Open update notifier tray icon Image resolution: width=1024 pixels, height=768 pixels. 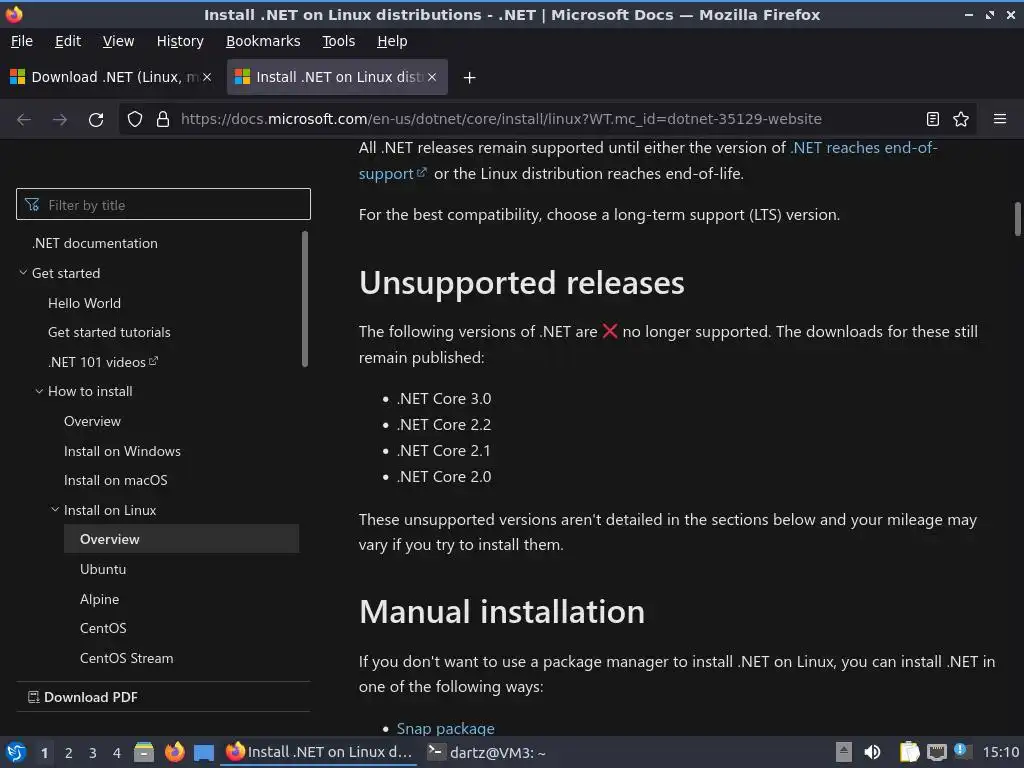pos(963,751)
